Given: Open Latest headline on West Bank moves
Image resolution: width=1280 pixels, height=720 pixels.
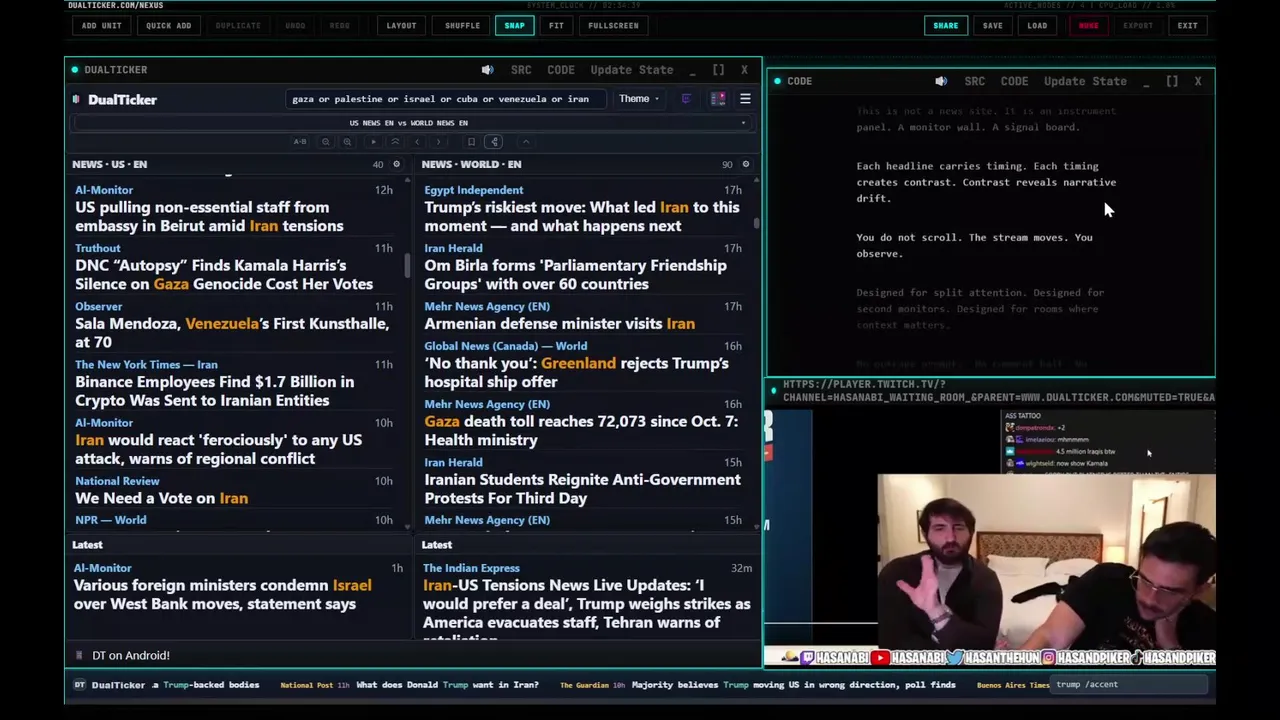Looking at the screenshot, I should point(222,594).
